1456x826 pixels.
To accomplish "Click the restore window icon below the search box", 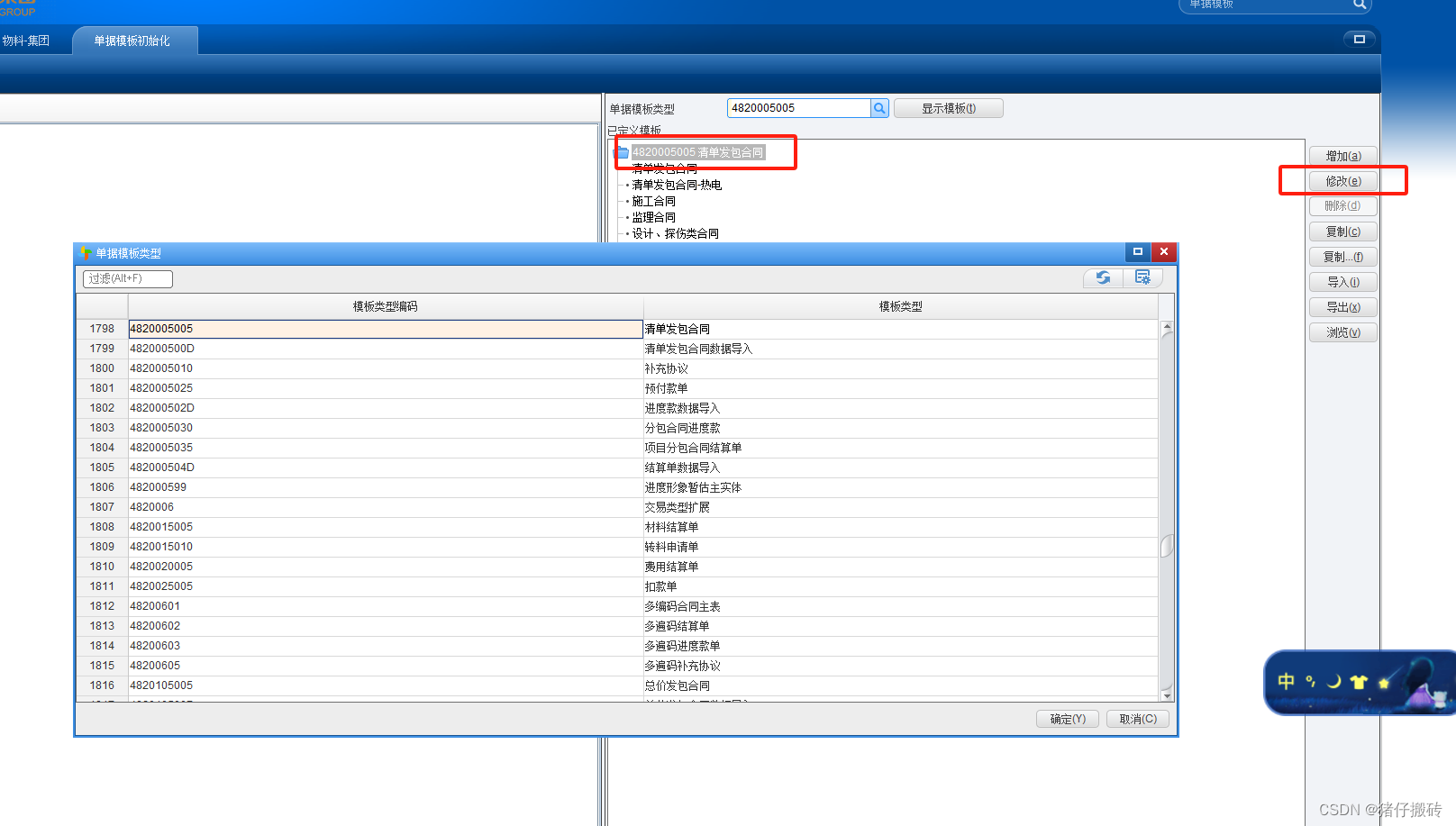I will tap(1360, 40).
